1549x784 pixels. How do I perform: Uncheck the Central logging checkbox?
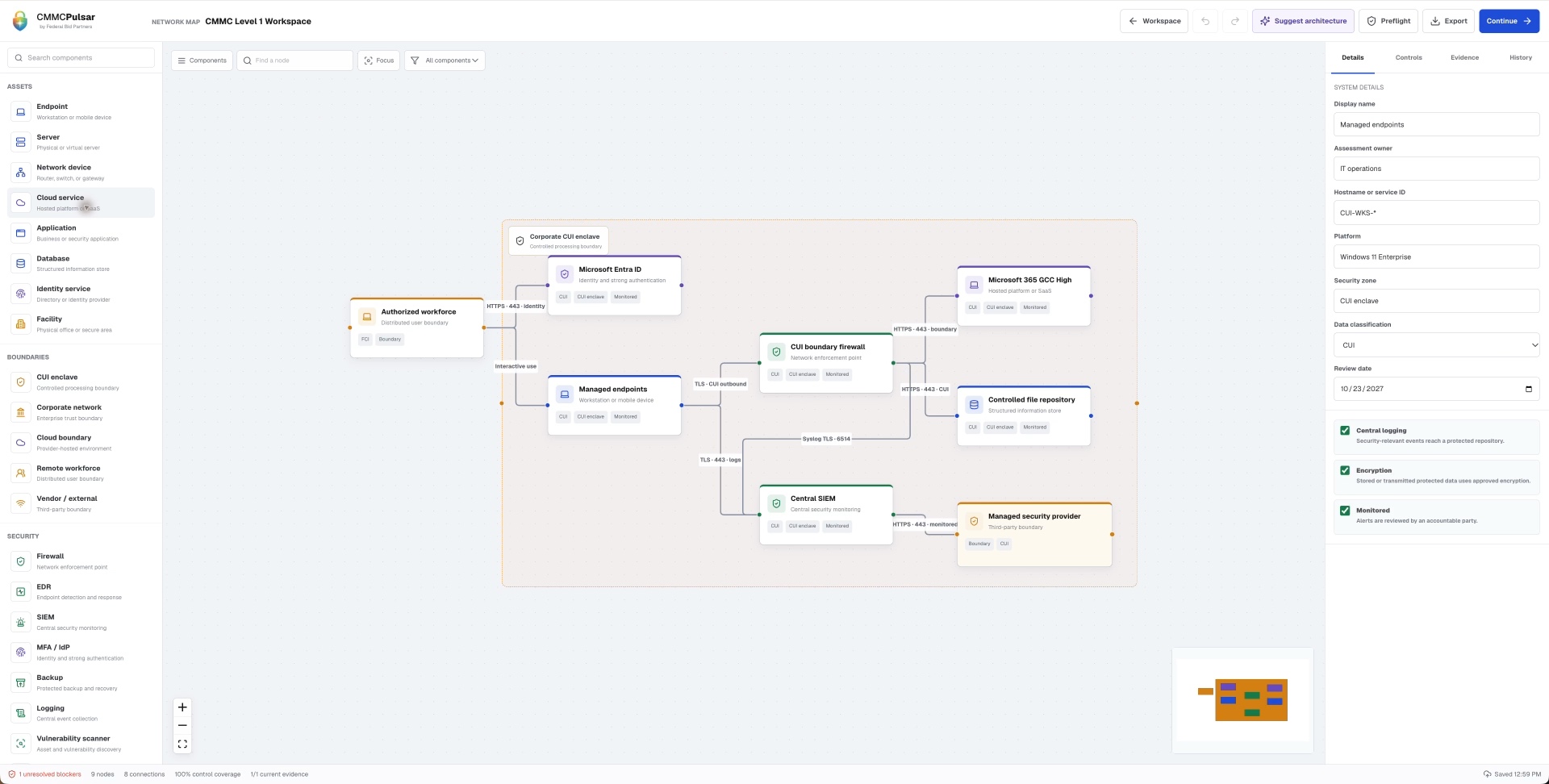point(1345,431)
